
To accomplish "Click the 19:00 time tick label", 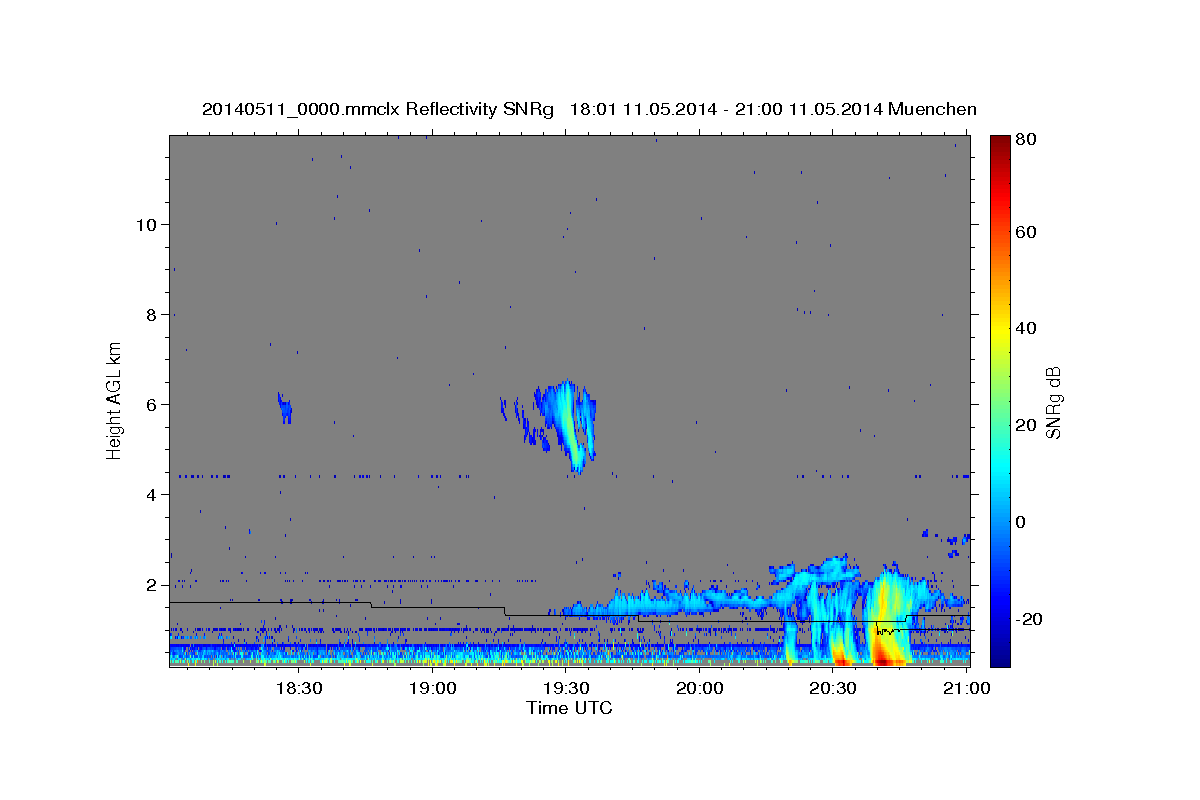I will [x=432, y=688].
